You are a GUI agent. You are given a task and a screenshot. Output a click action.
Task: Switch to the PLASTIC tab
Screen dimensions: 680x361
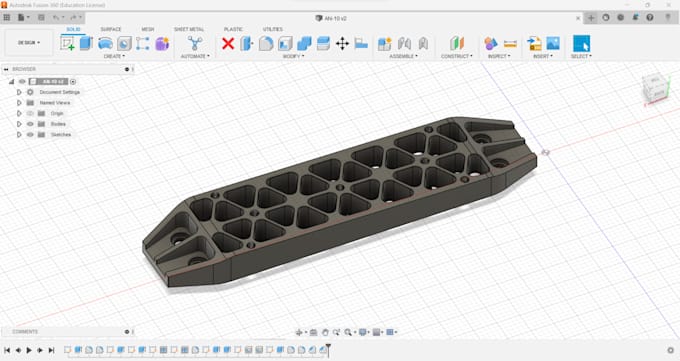[233, 29]
